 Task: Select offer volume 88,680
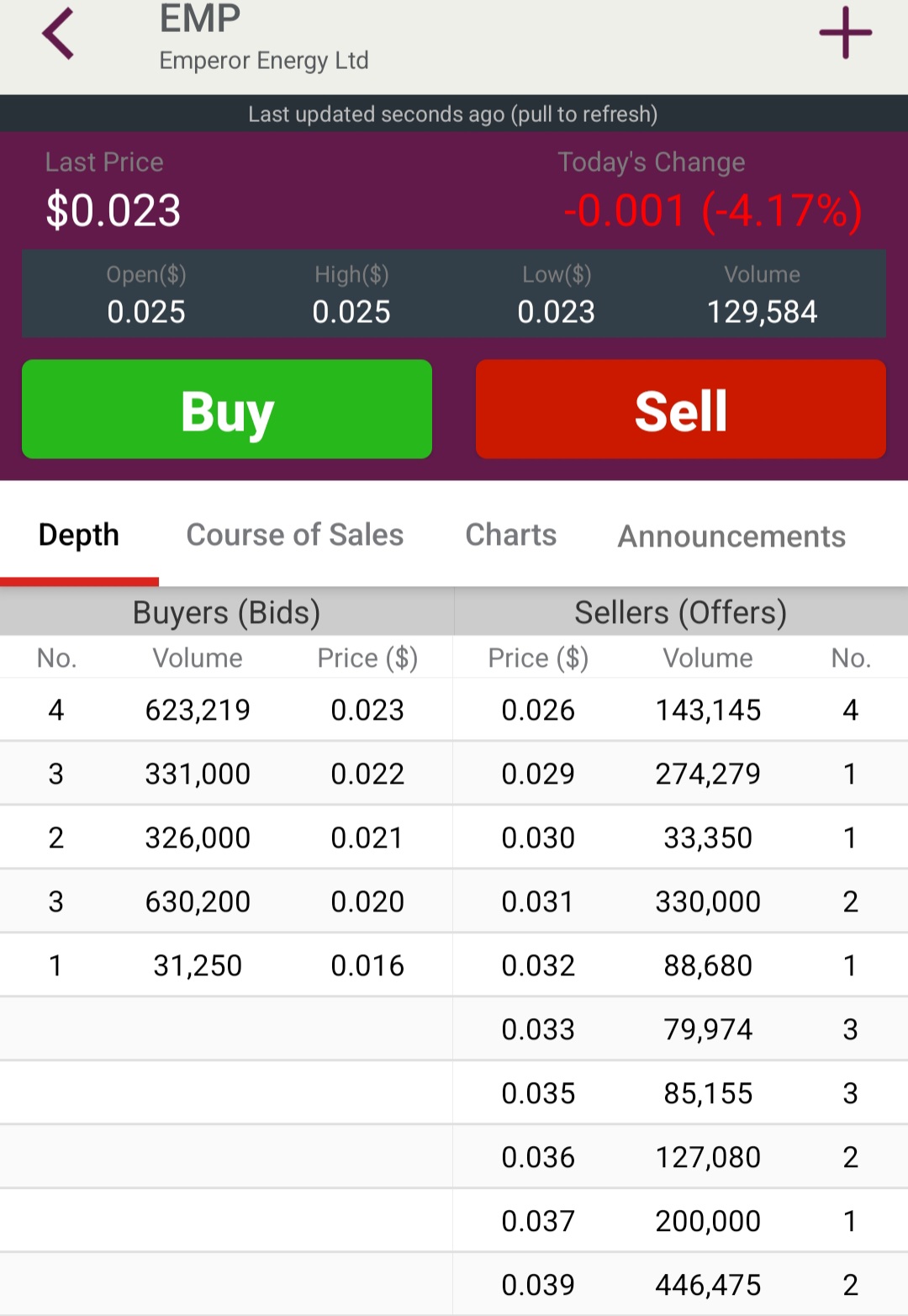coord(708,966)
